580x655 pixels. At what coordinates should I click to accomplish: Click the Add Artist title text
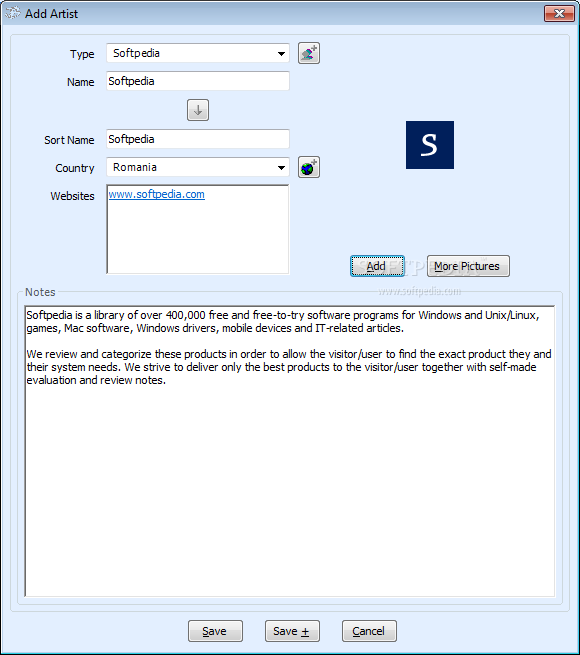click(51, 14)
